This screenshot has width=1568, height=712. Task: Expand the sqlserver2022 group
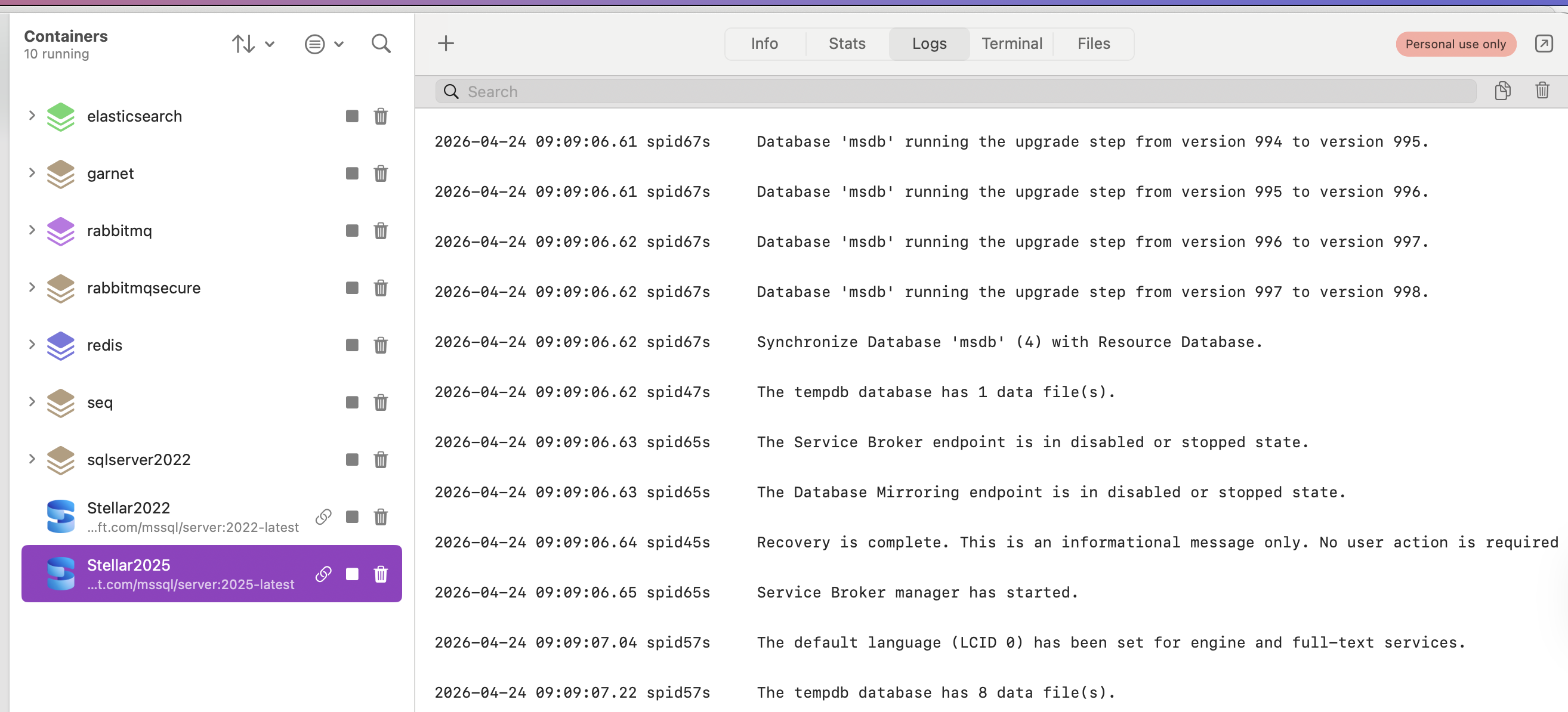tap(32, 459)
